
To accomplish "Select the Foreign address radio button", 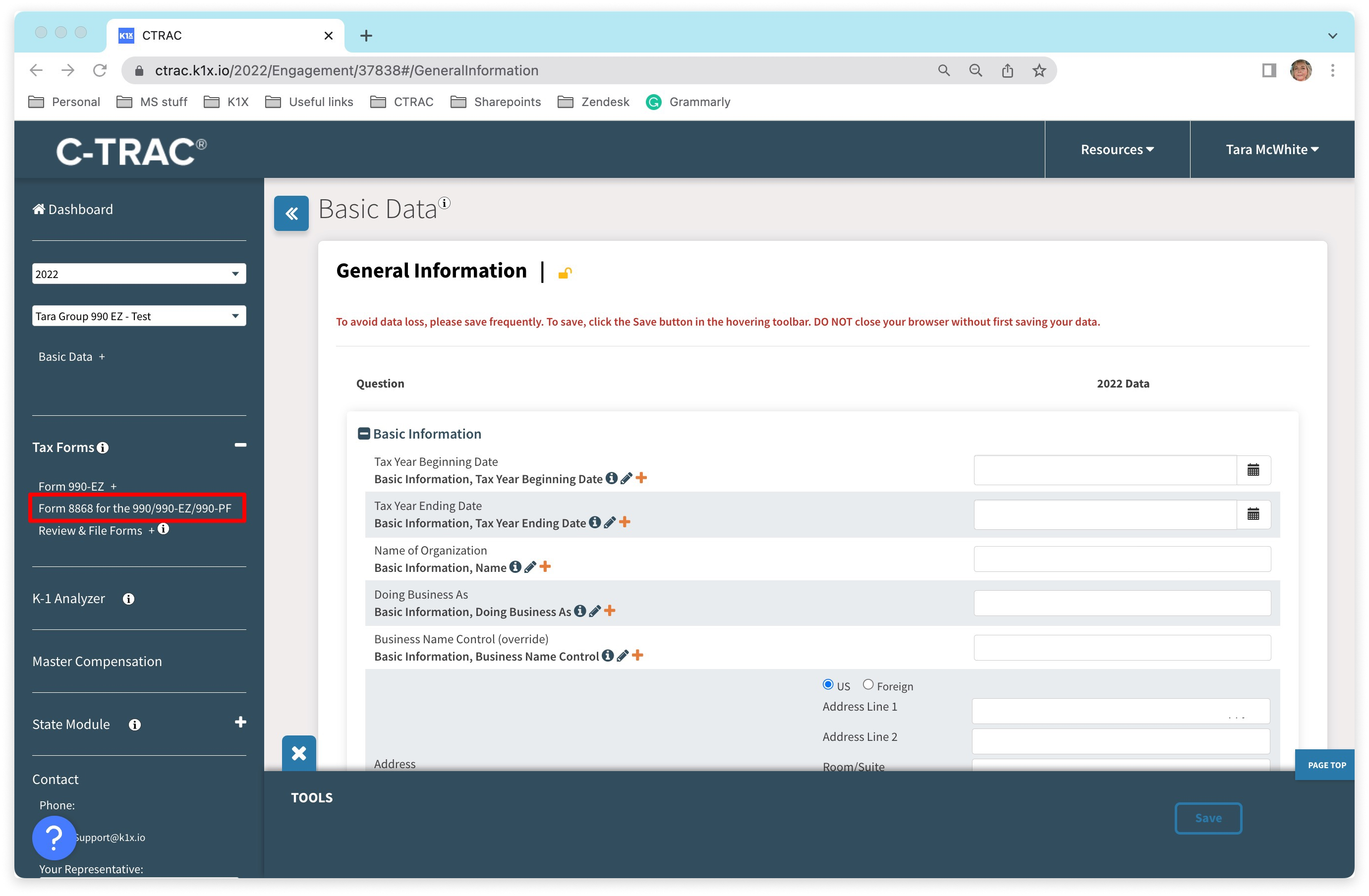I will point(868,684).
